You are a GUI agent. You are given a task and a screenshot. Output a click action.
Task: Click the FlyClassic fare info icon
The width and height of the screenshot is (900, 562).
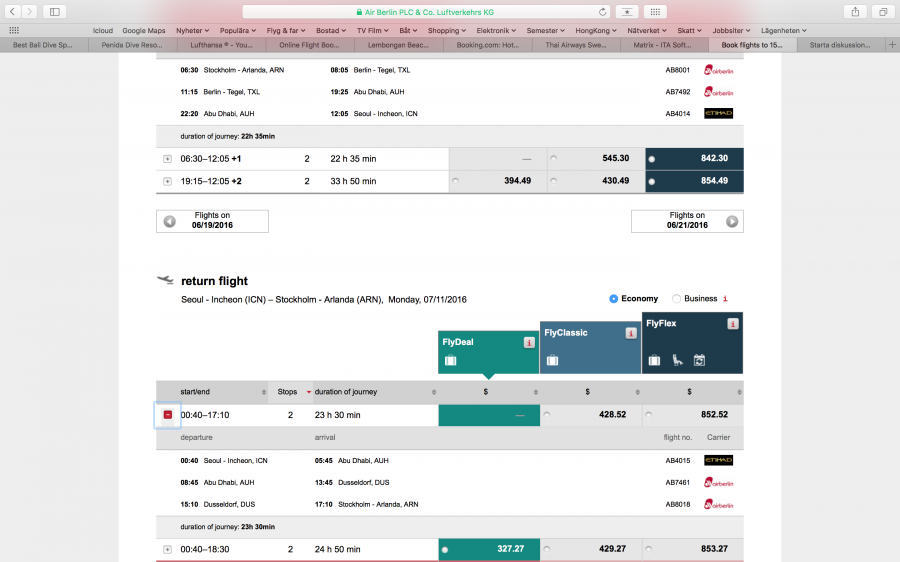[631, 333]
